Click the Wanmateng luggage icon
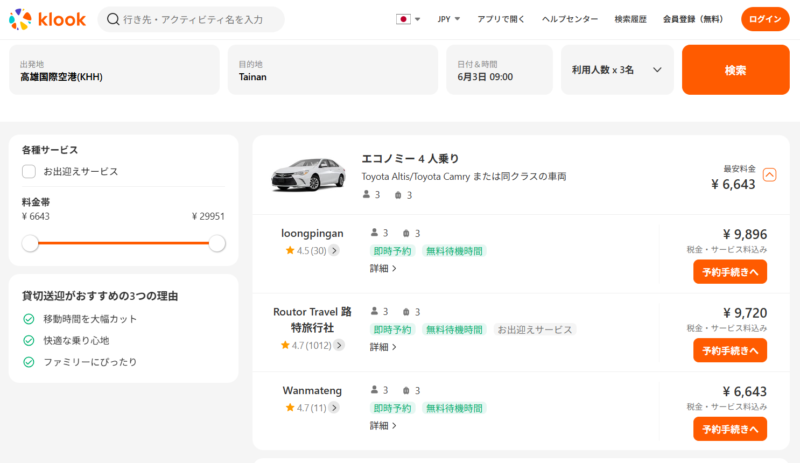This screenshot has width=800, height=463. coord(406,391)
